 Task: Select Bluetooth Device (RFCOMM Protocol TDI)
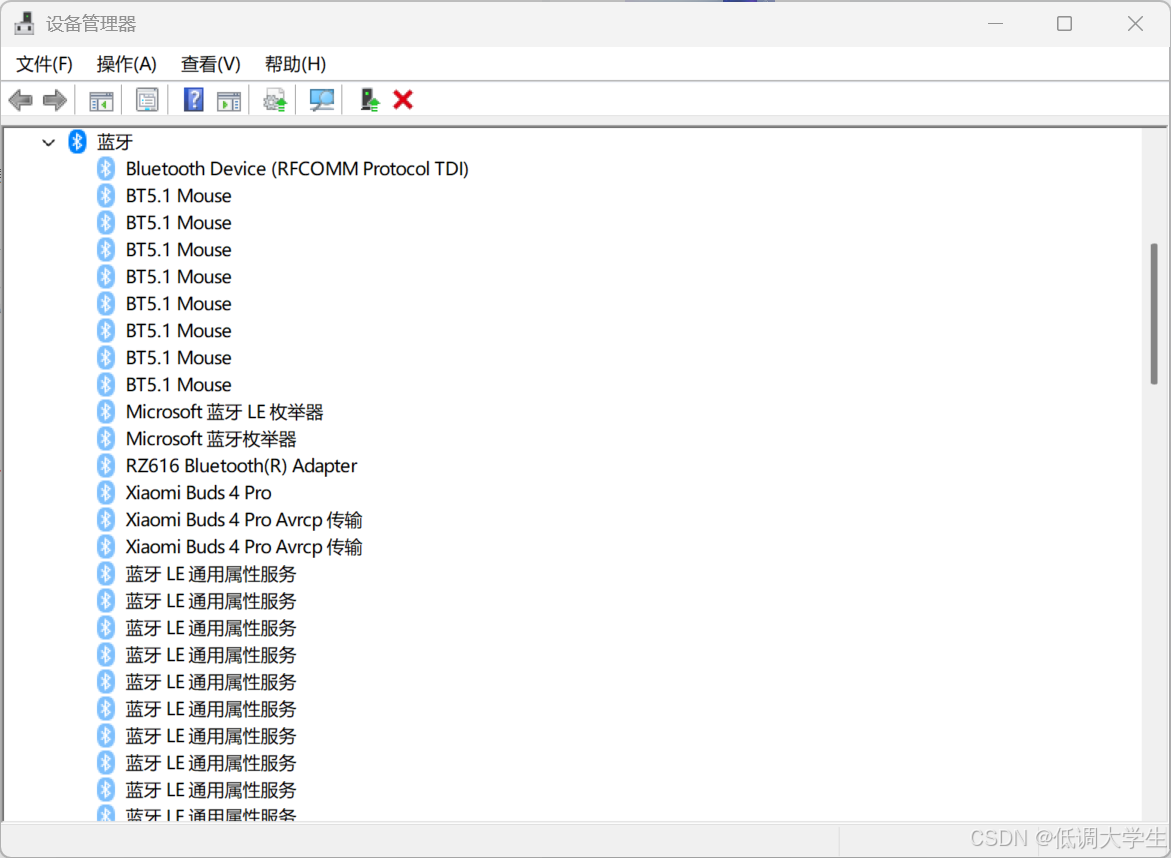click(297, 169)
